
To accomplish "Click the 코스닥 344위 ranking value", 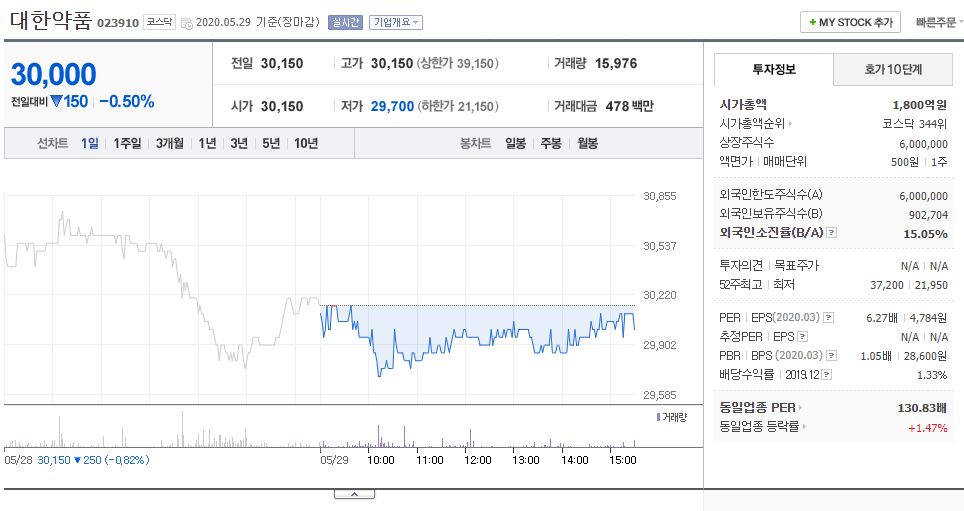I will (915, 124).
